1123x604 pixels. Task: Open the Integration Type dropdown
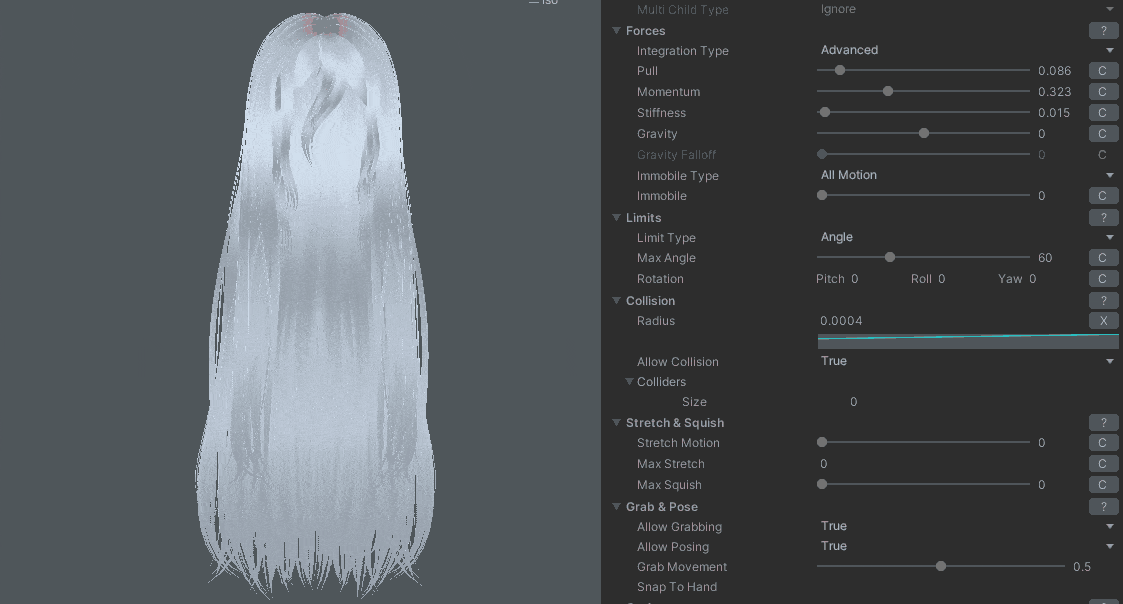(966, 50)
